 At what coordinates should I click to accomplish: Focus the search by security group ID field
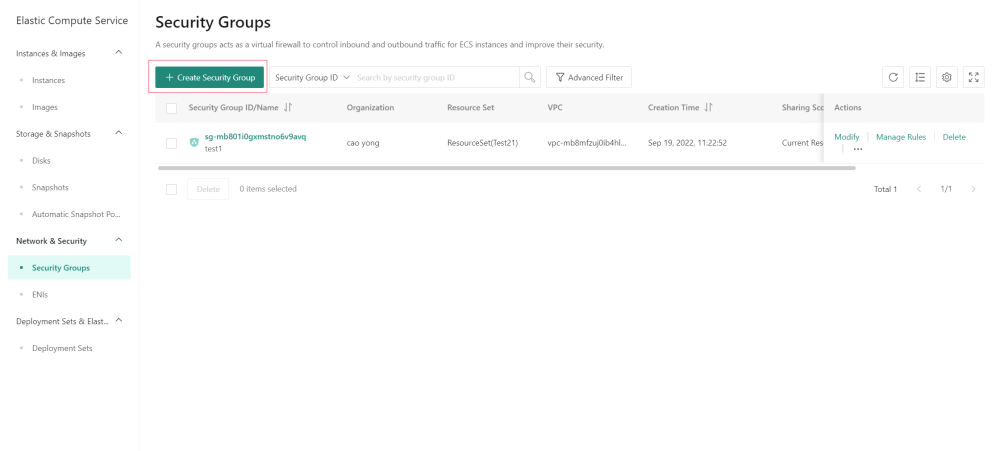[437, 77]
